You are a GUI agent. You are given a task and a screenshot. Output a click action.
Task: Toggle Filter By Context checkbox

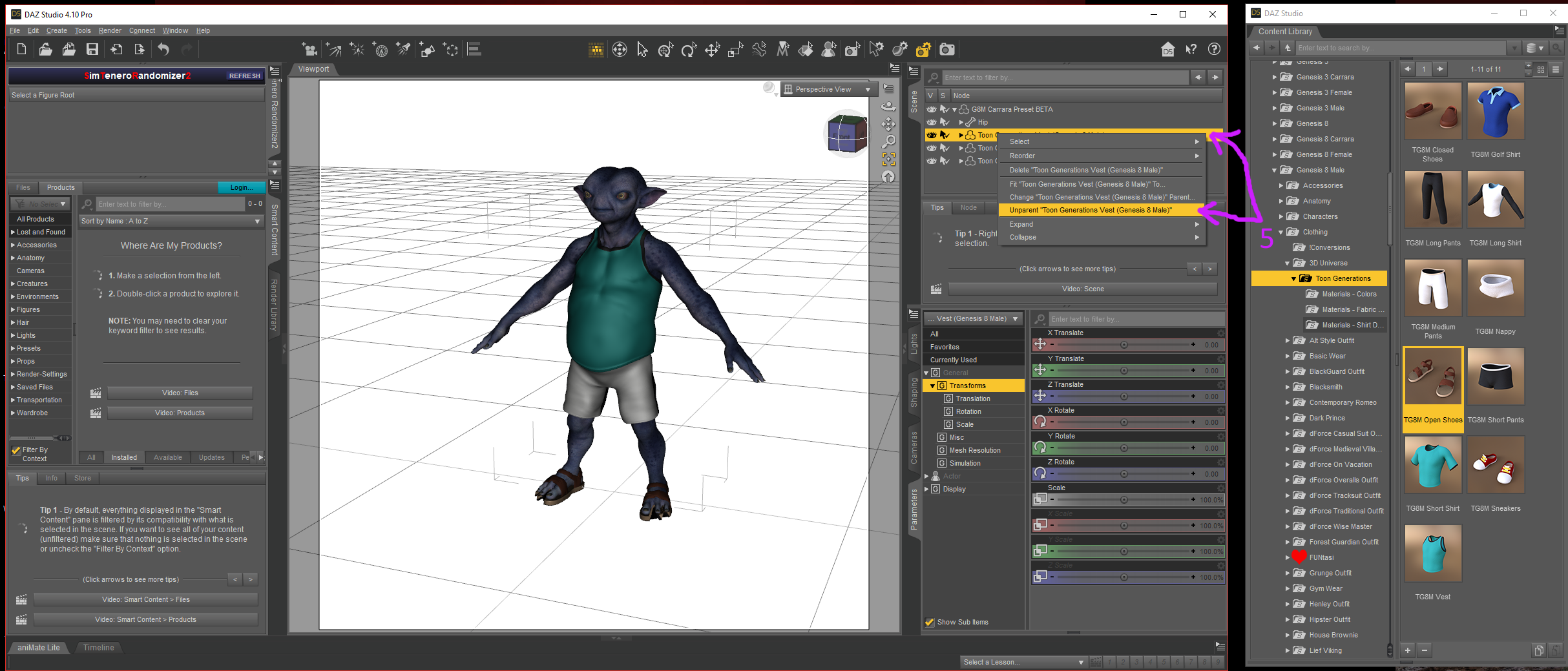coord(16,450)
